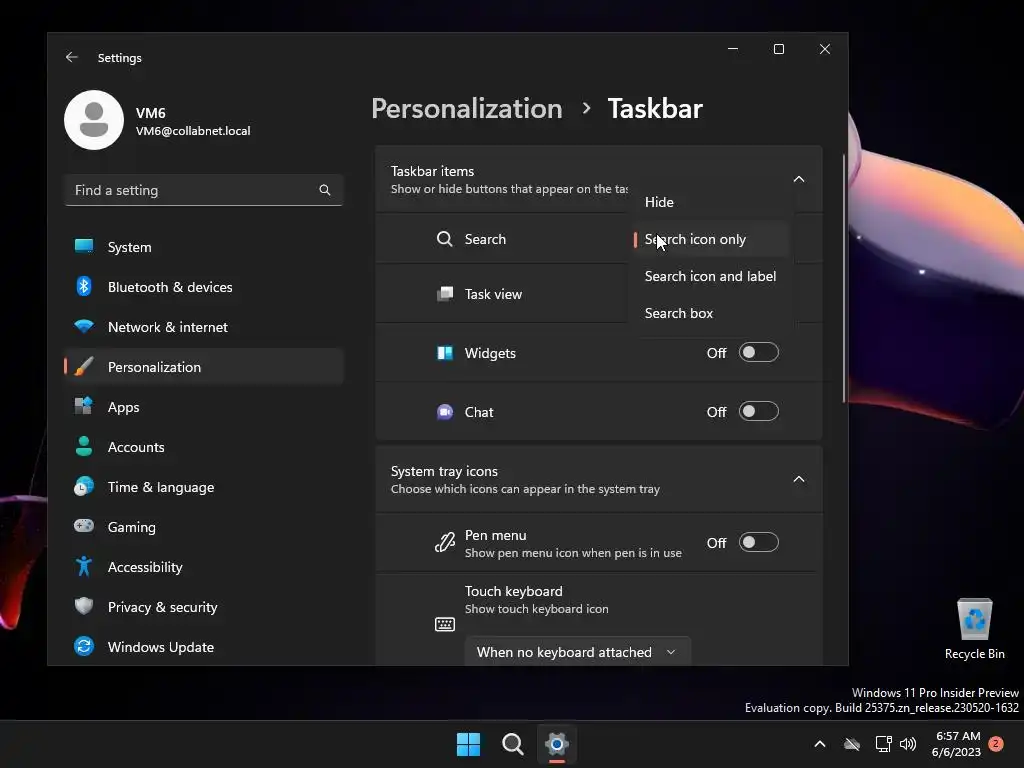Click Choose which icons can appear text
This screenshot has height=768, width=1024.
(x=525, y=488)
